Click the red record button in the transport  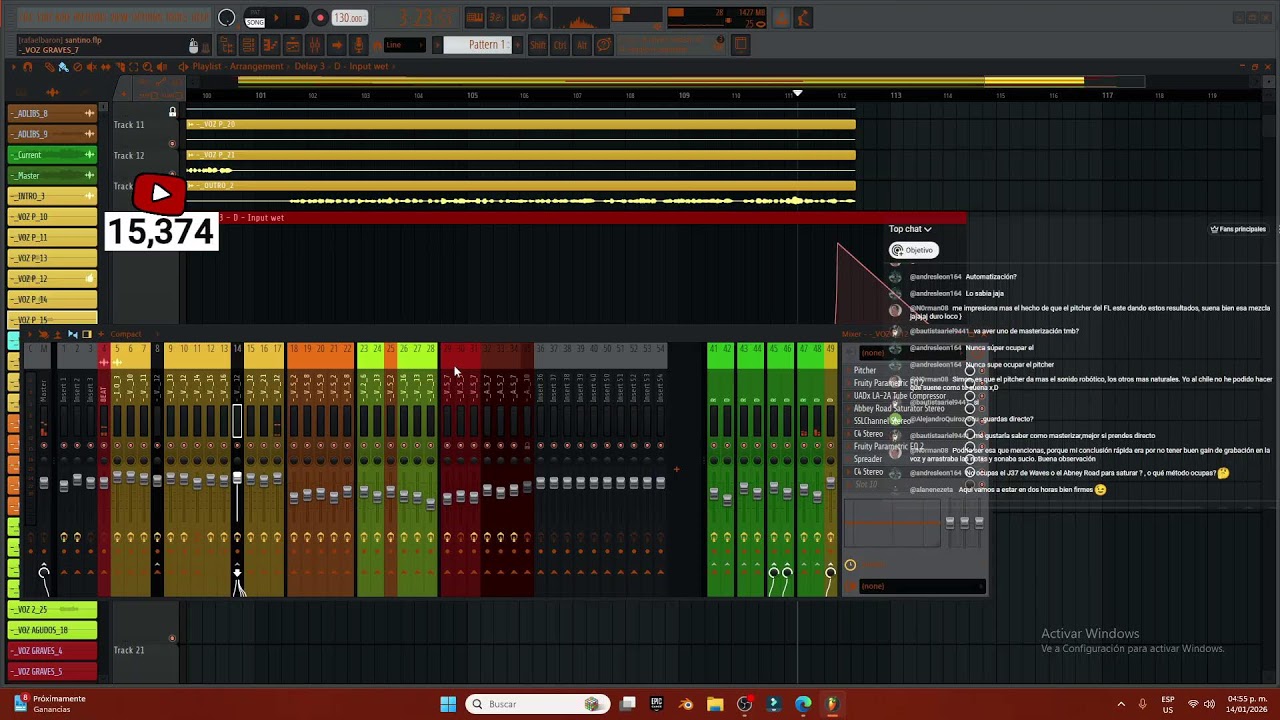tap(320, 18)
